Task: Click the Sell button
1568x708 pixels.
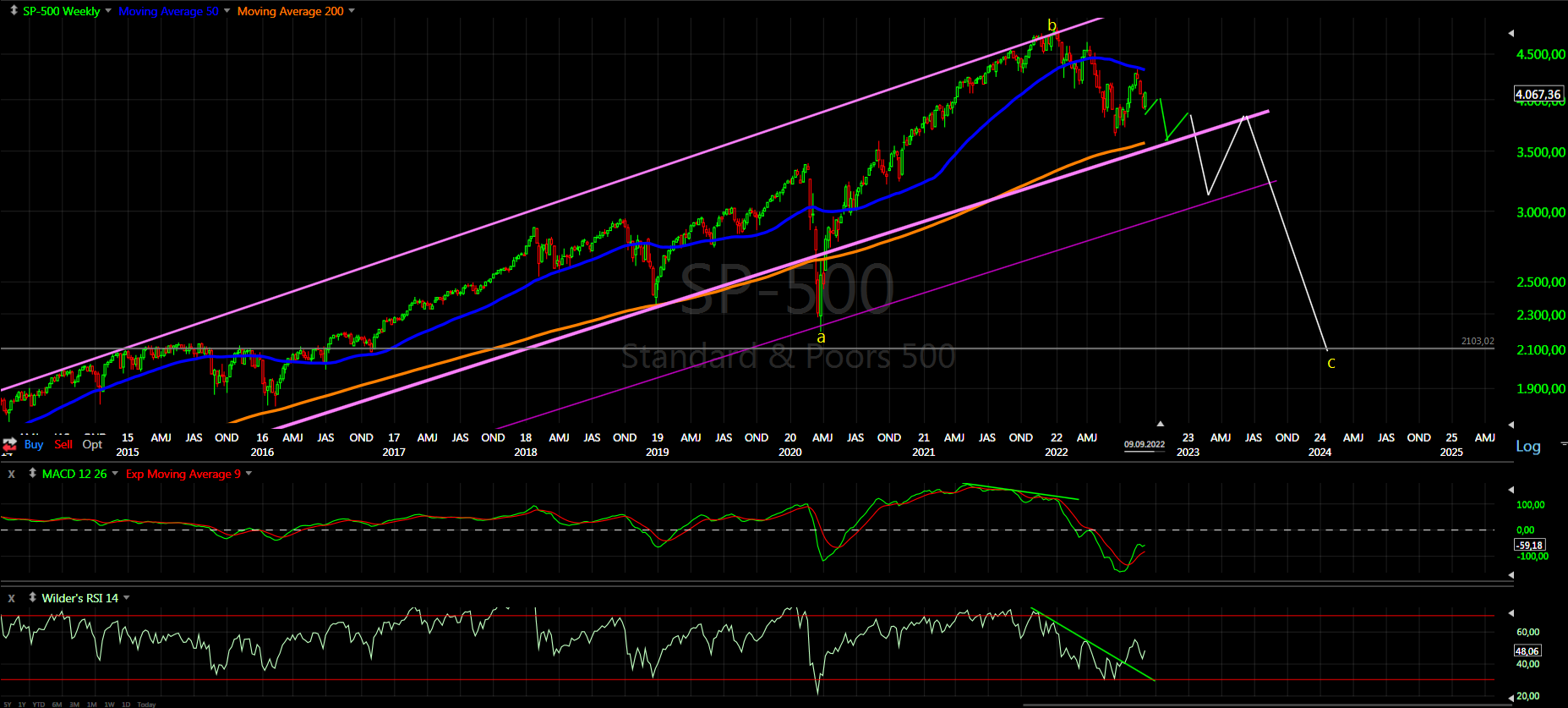Action: point(63,444)
